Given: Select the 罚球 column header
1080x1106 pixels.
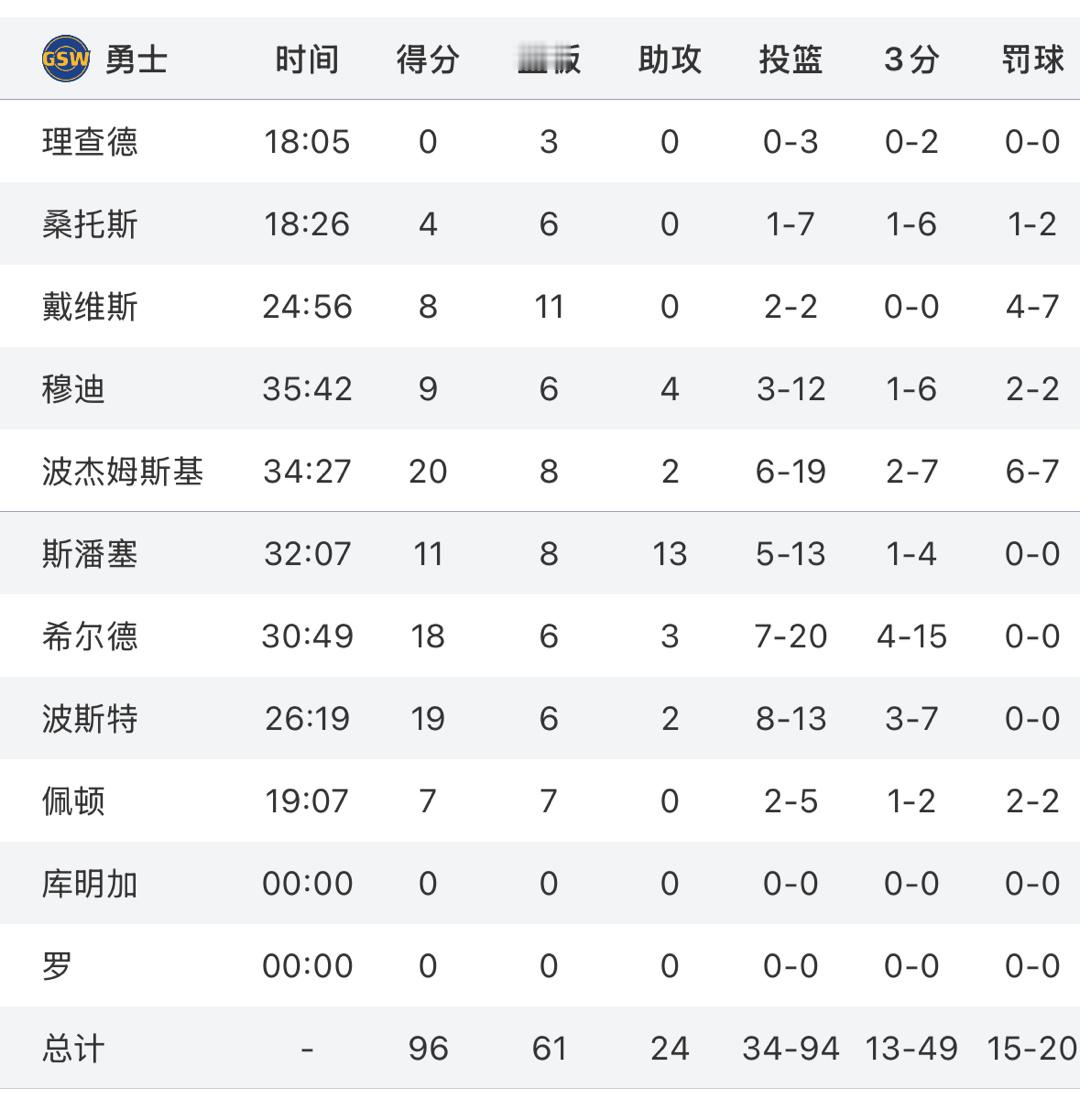Looking at the screenshot, I should coord(1033,59).
